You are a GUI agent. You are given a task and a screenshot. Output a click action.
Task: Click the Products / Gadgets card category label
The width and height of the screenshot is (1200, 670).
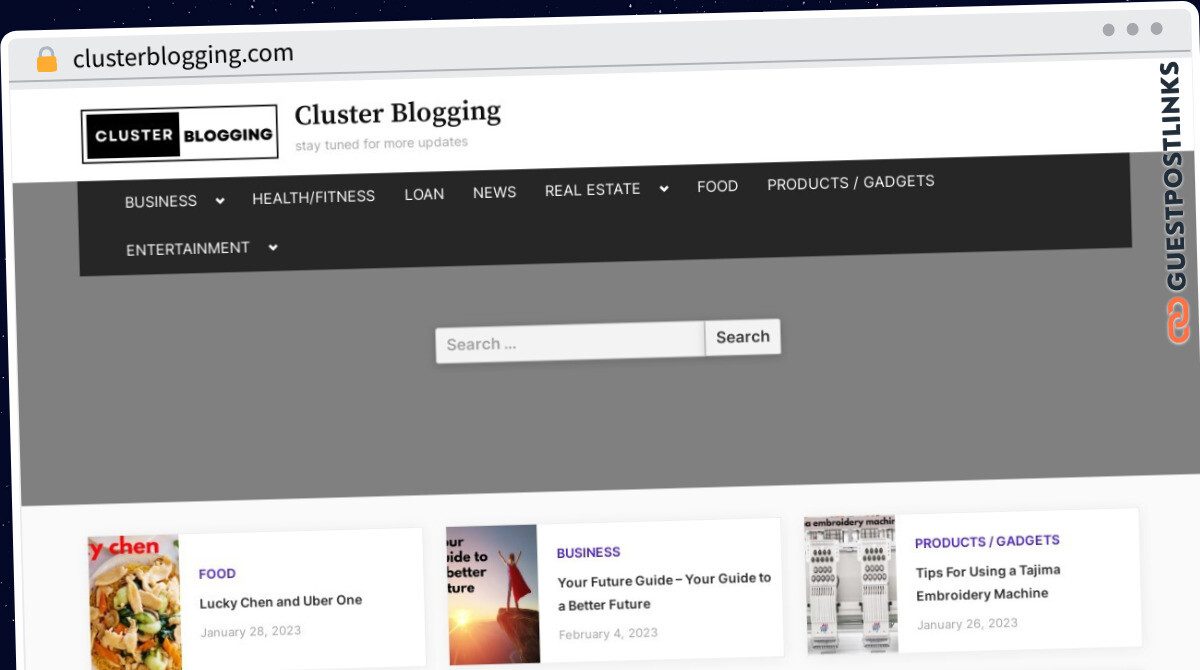pos(987,541)
